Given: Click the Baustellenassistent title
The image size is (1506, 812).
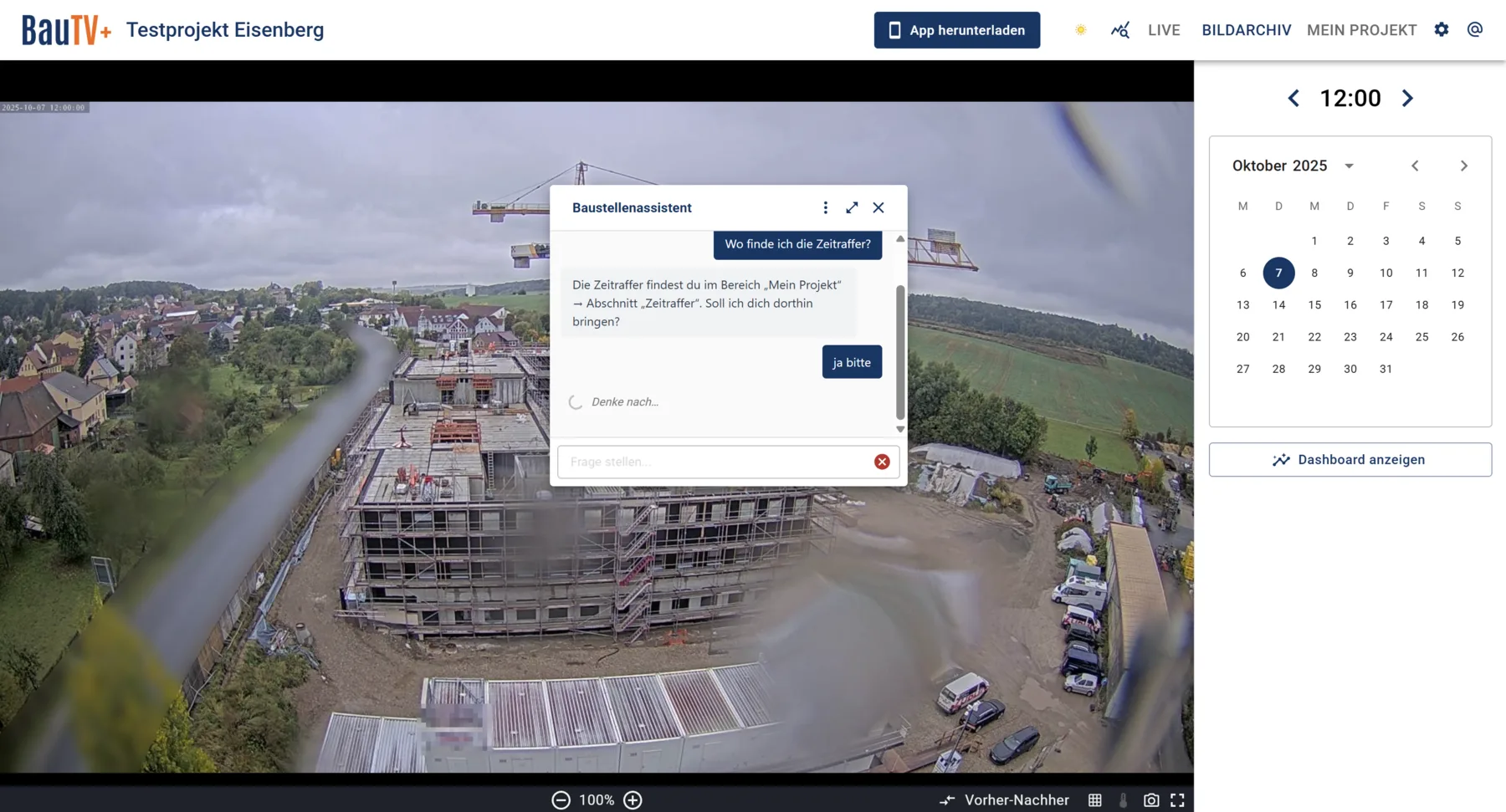Looking at the screenshot, I should pyautogui.click(x=632, y=207).
